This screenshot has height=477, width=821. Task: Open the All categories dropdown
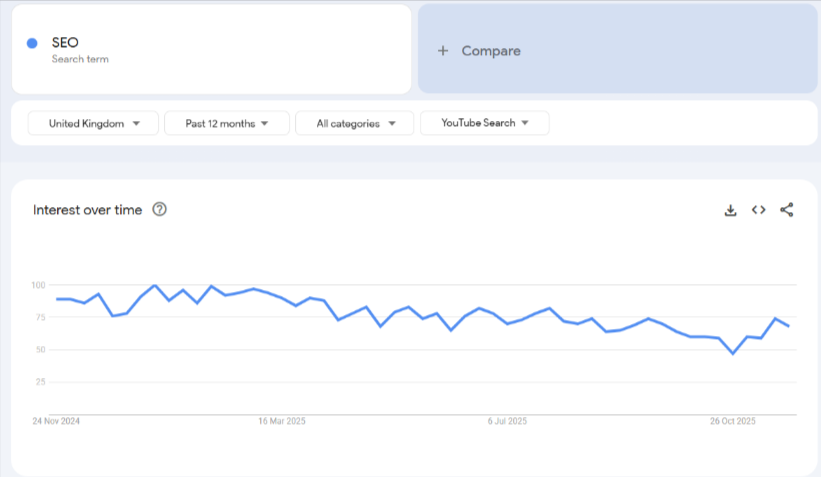[x=354, y=124]
